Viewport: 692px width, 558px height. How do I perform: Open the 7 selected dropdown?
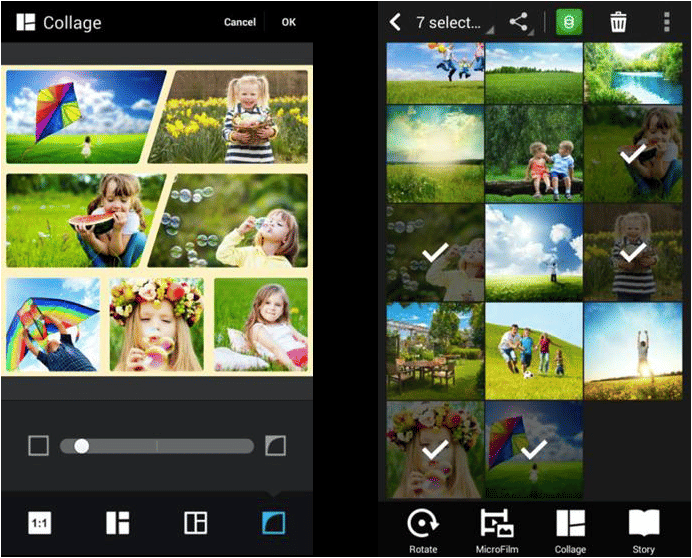(x=454, y=23)
